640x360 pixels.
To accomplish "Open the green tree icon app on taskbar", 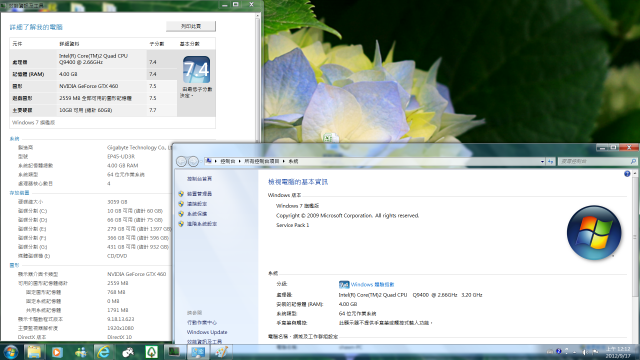I will [151, 352].
